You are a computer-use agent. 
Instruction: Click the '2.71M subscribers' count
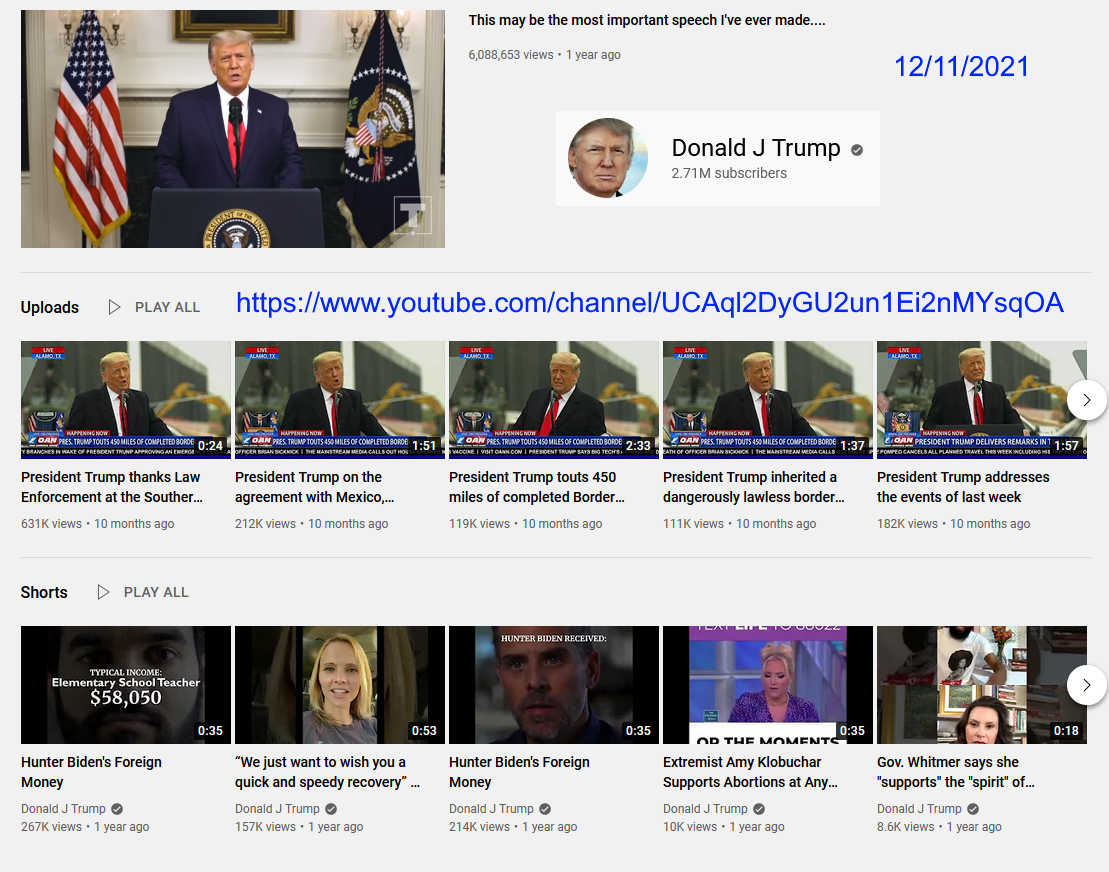(728, 173)
